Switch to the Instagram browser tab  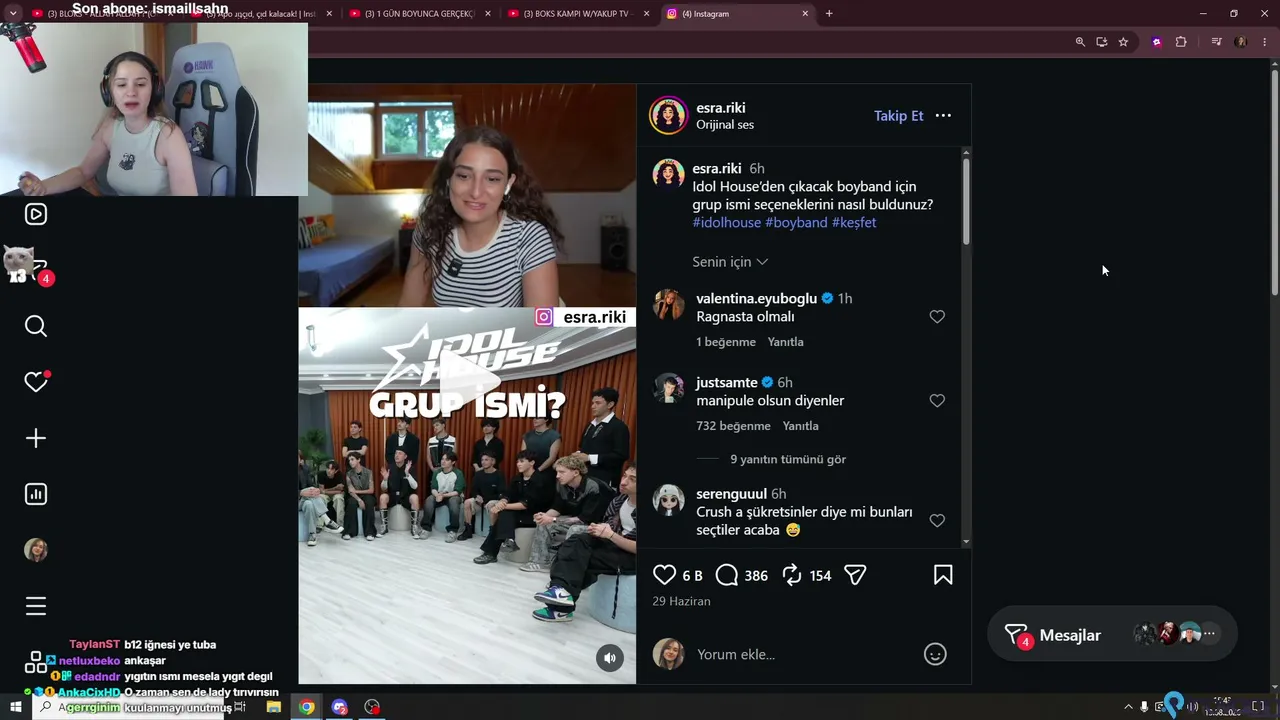click(x=737, y=14)
